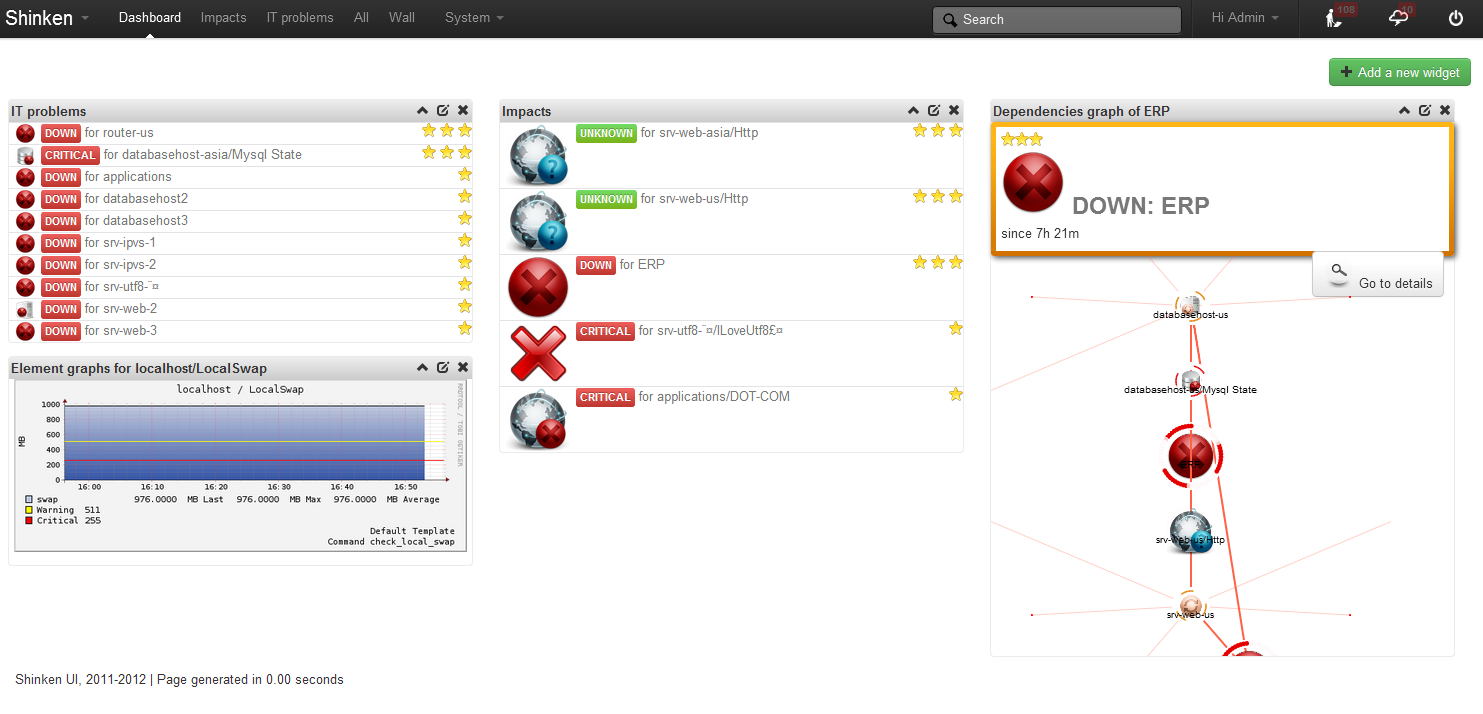Edit the Impacts widget options

tap(934, 111)
